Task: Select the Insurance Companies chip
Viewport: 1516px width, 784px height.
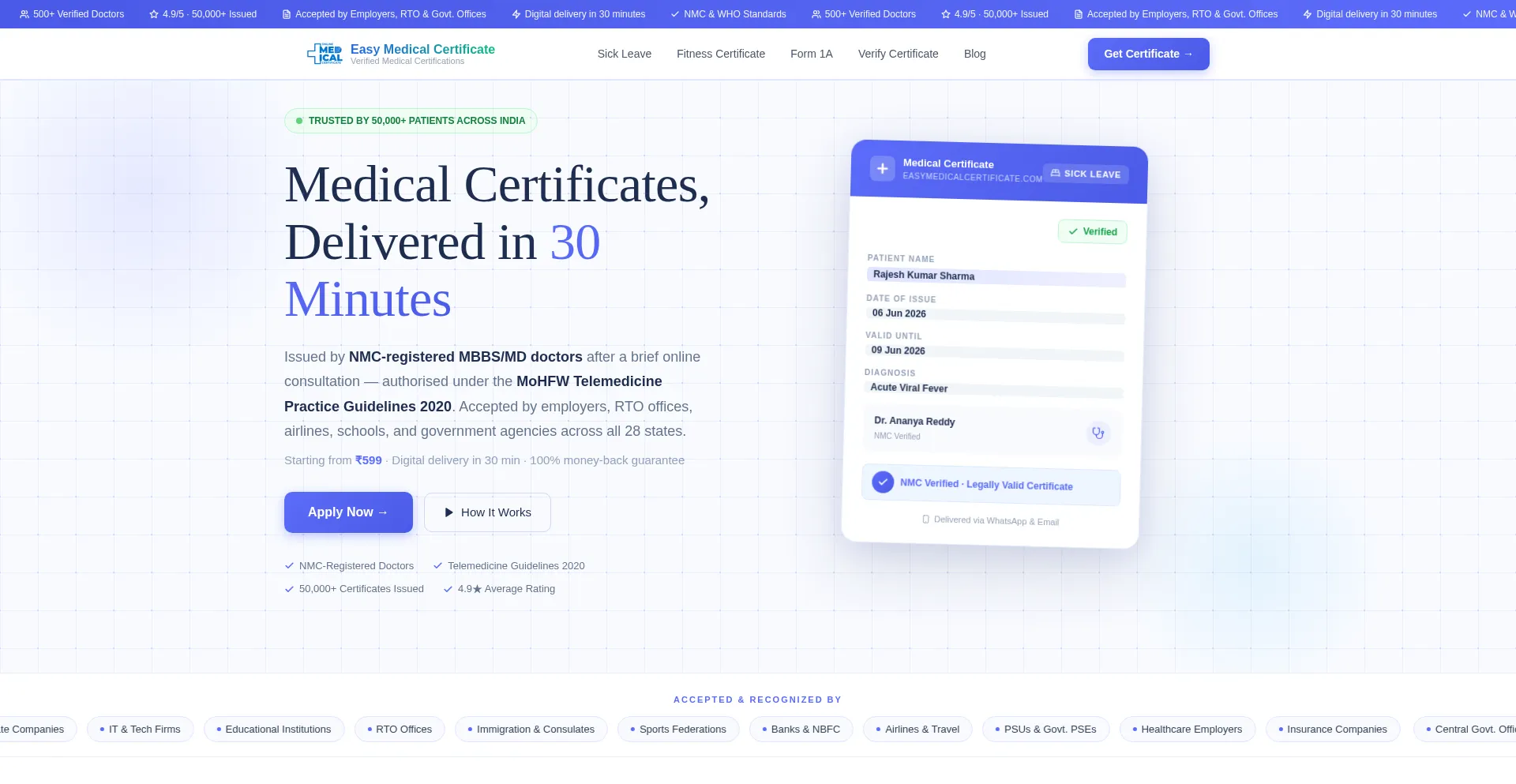Action: [x=1333, y=729]
